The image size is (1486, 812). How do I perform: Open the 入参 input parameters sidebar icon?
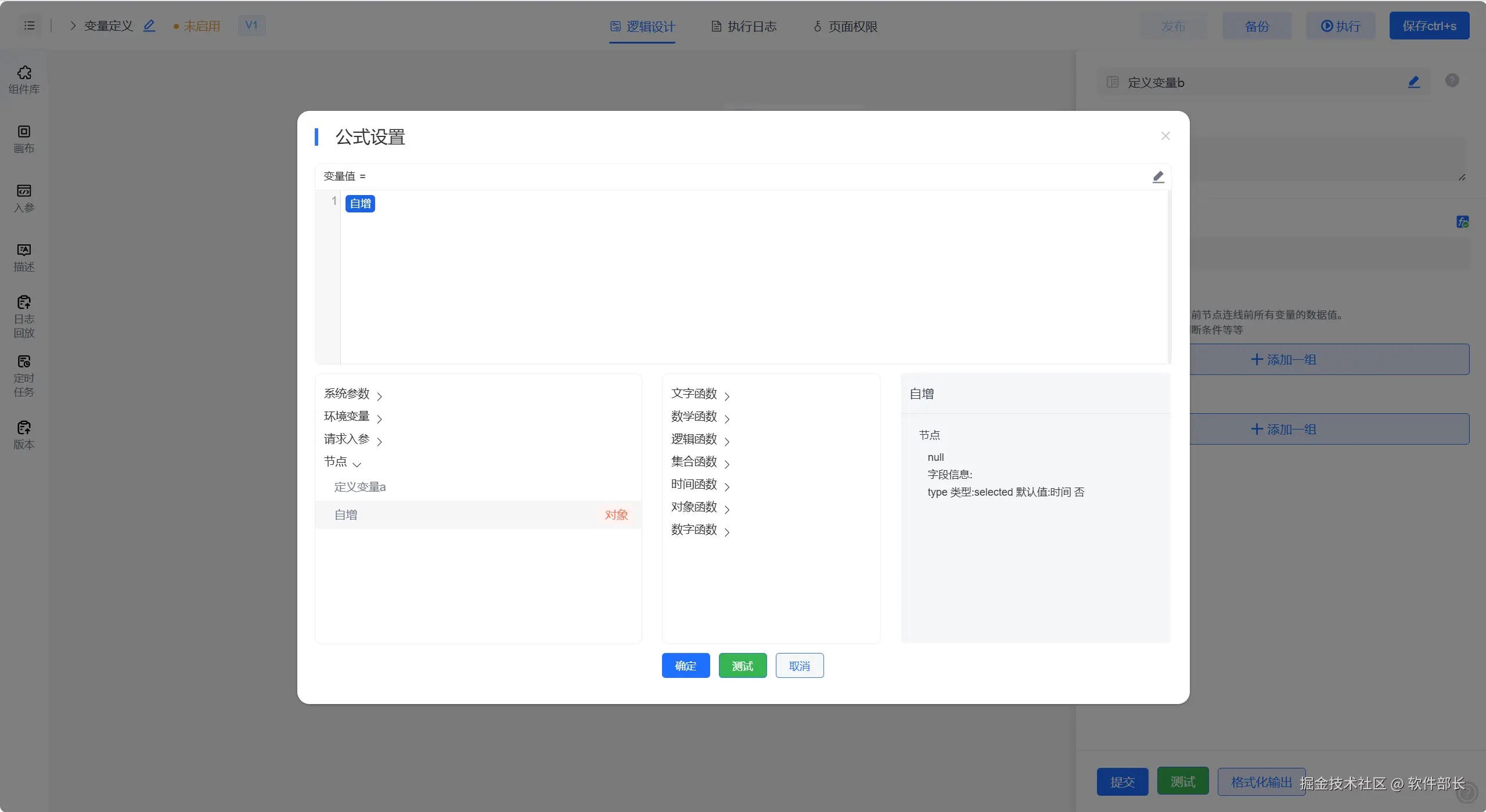click(24, 198)
